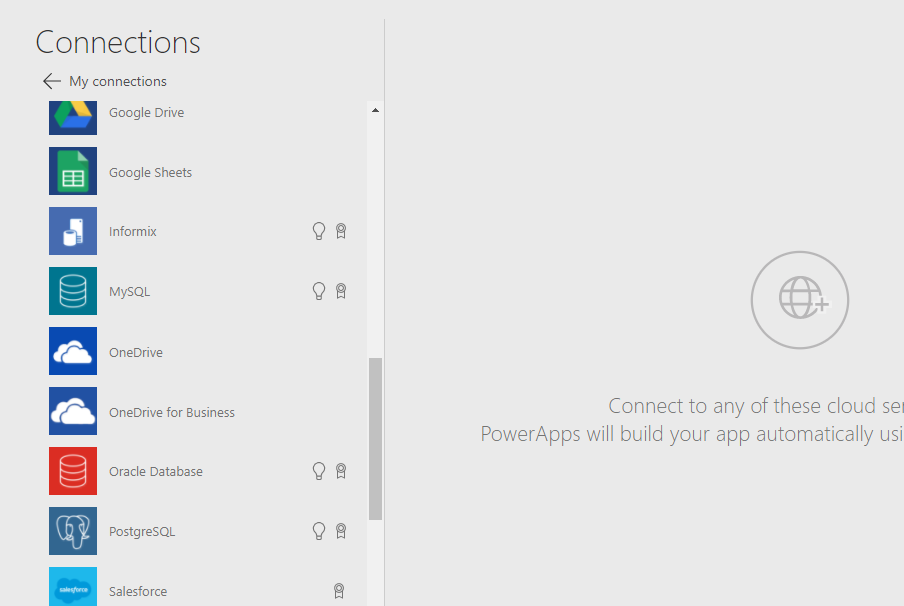904x606 pixels.
Task: Click the premium badge beside Oracle Database
Action: tap(341, 471)
